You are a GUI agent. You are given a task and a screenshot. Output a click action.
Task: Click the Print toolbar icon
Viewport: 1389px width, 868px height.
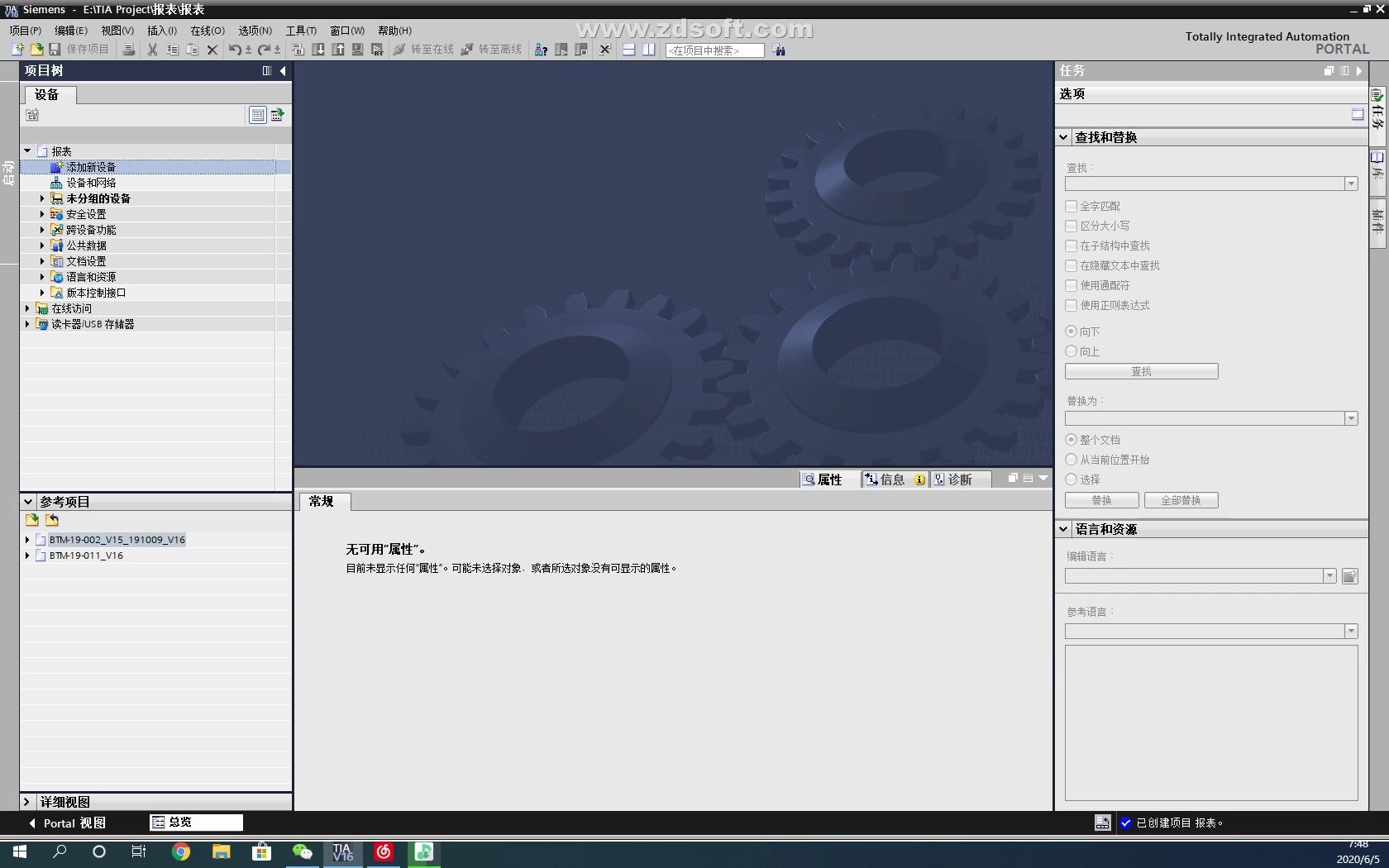click(129, 50)
